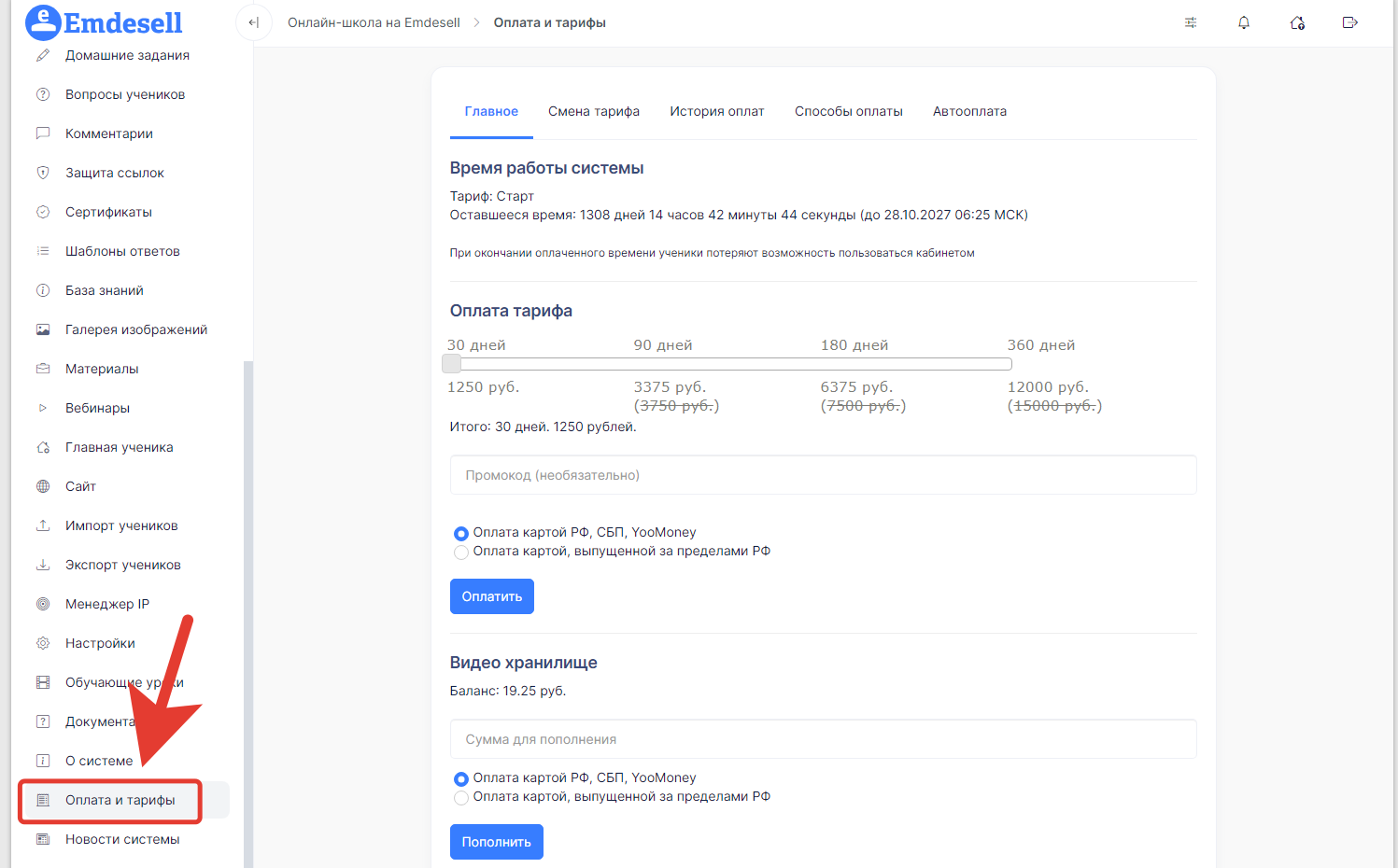This screenshot has height=868, width=1398.
Task: Click the home icon in top bar
Action: pyautogui.click(x=1297, y=22)
